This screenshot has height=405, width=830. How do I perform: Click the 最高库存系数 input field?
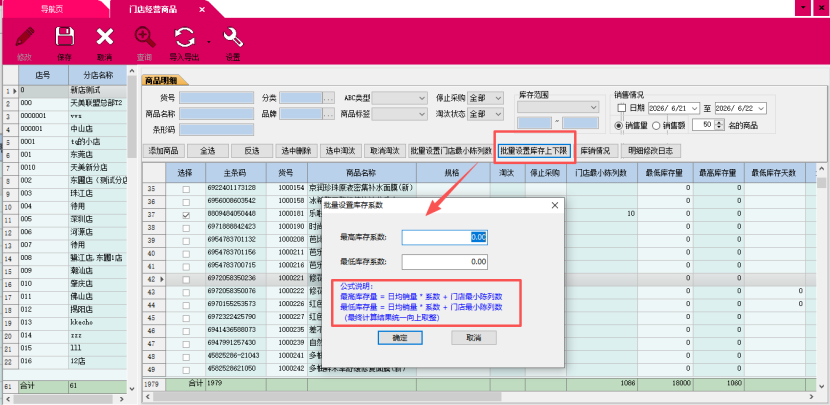tap(444, 237)
